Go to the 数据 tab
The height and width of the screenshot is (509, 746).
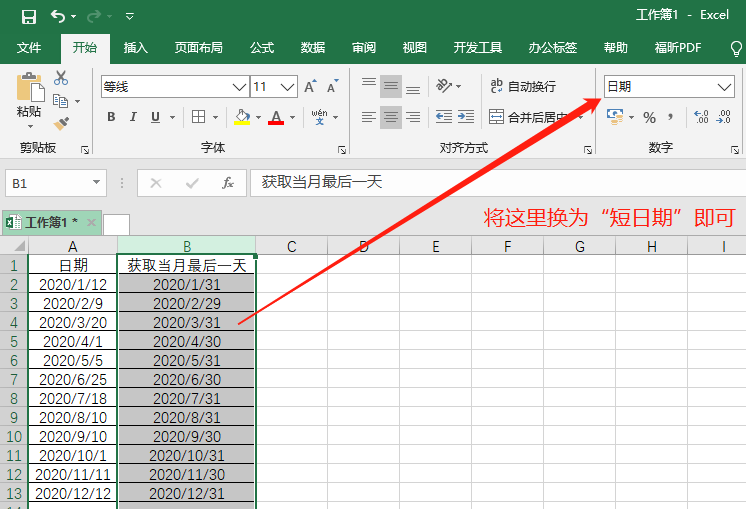[313, 48]
